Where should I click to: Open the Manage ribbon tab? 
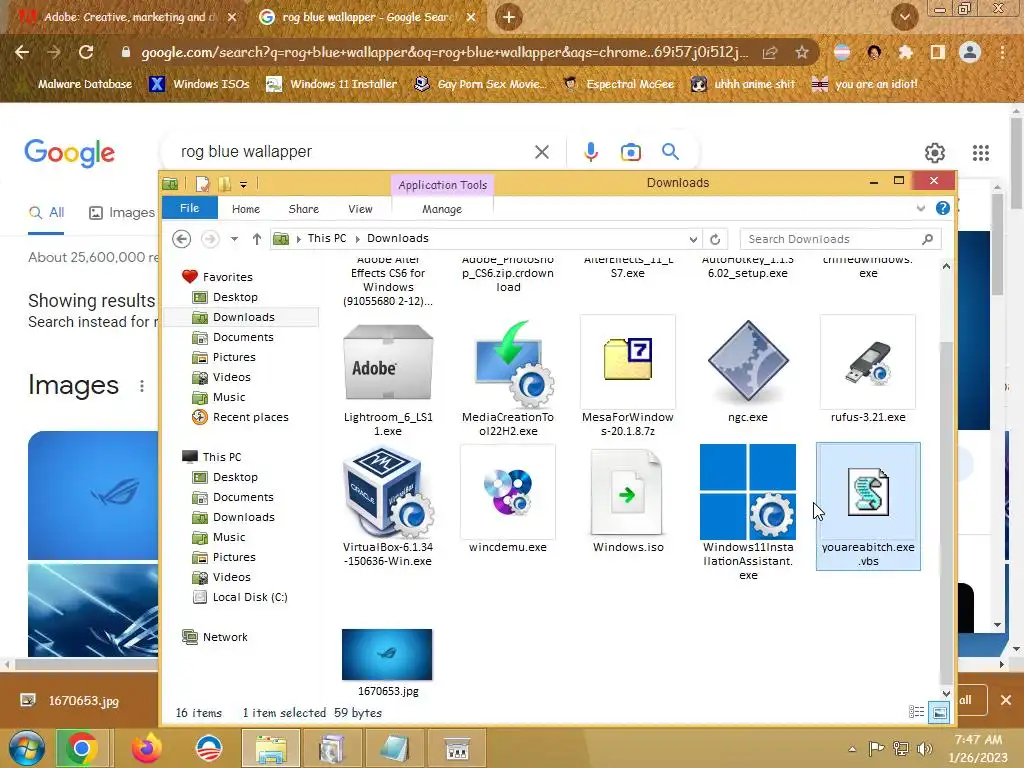(442, 209)
